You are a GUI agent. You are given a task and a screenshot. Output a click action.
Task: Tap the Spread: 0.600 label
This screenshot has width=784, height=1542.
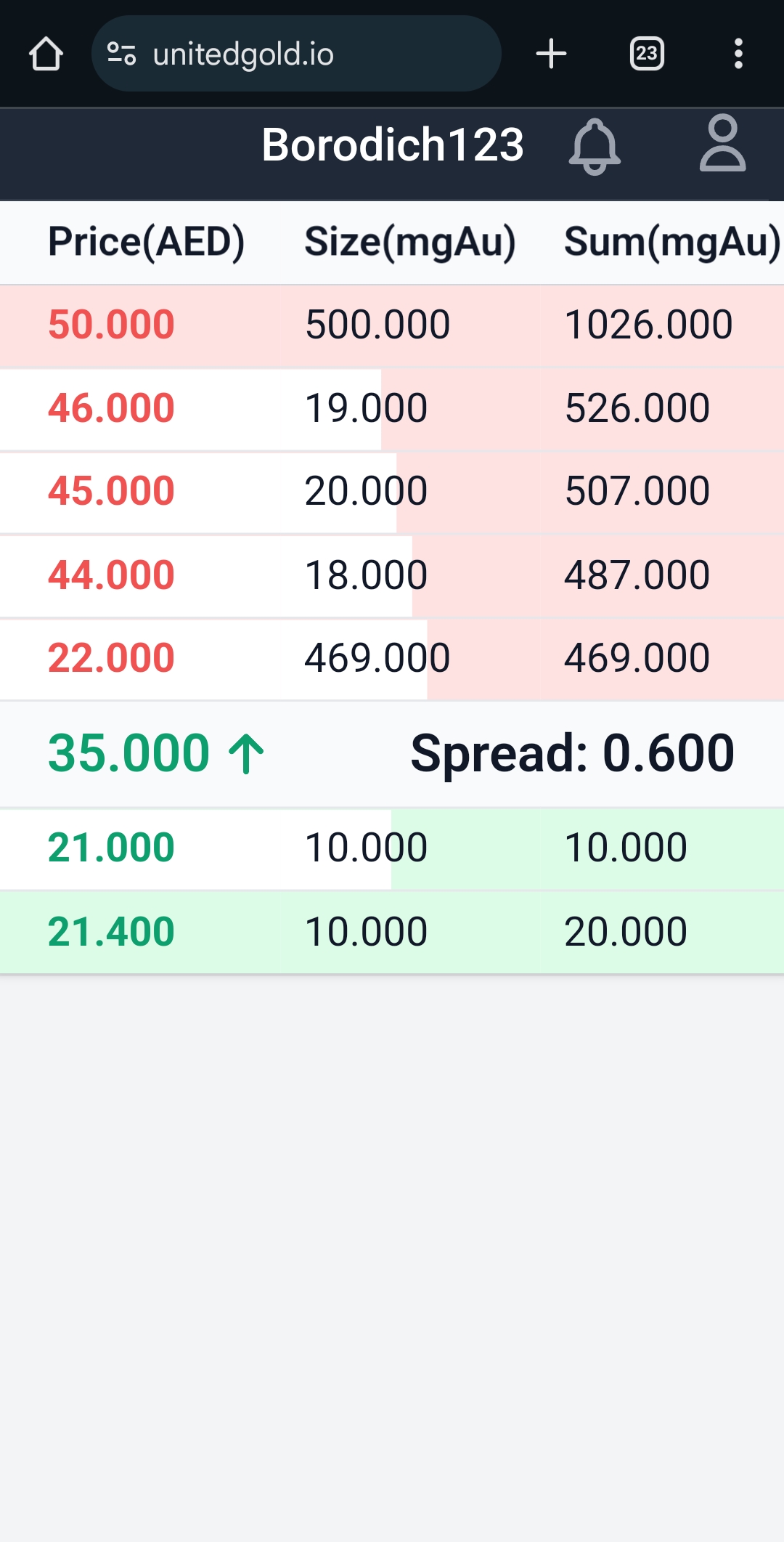pos(572,753)
